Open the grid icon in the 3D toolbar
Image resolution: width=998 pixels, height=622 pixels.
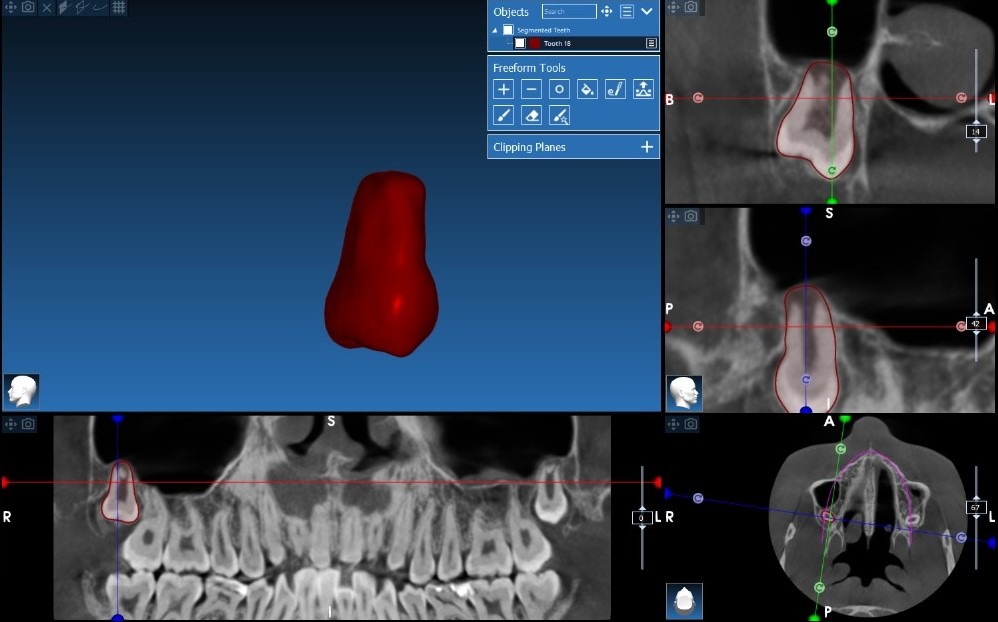118,8
